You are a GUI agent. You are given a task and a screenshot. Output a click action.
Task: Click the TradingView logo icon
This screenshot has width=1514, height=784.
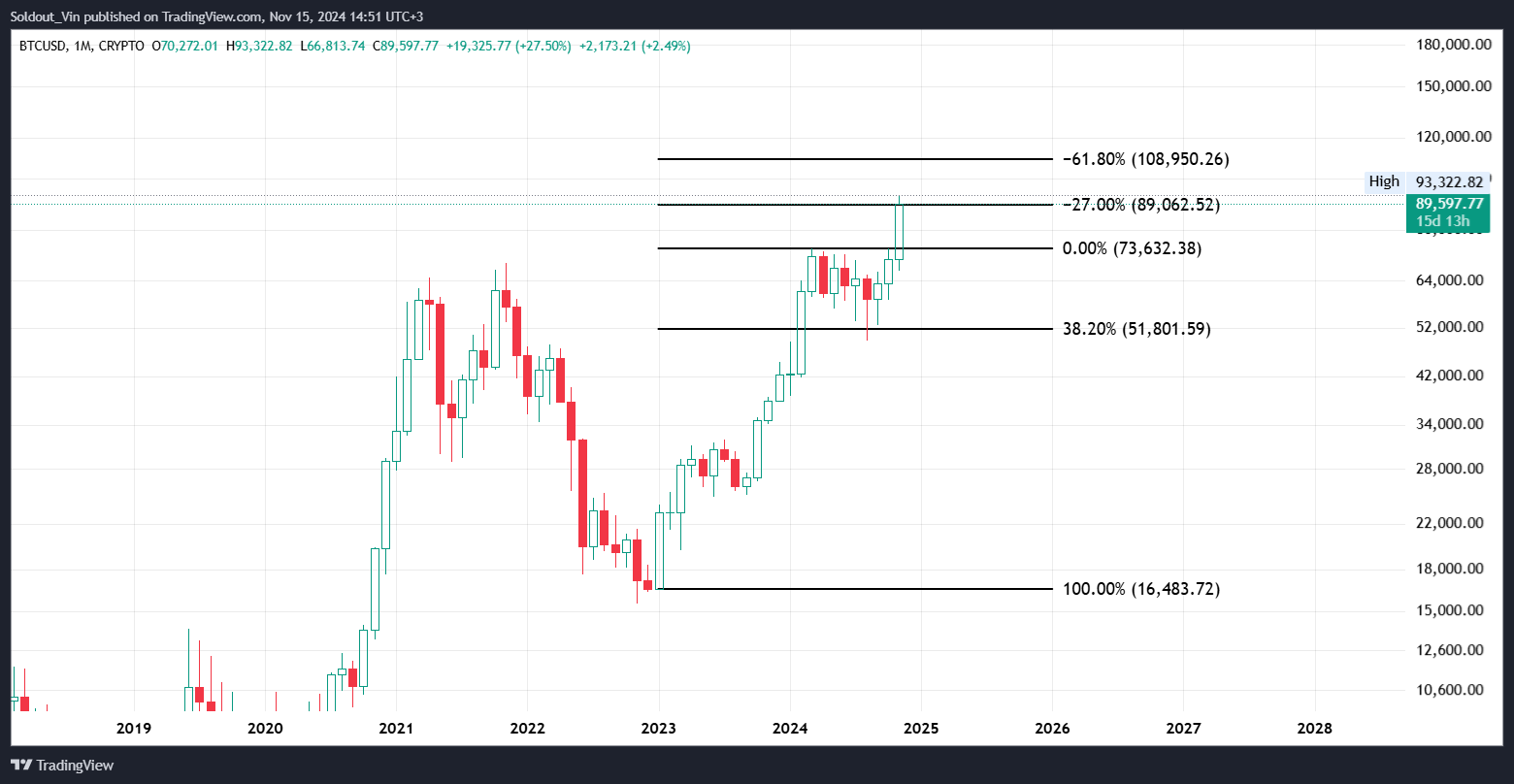(x=21, y=765)
